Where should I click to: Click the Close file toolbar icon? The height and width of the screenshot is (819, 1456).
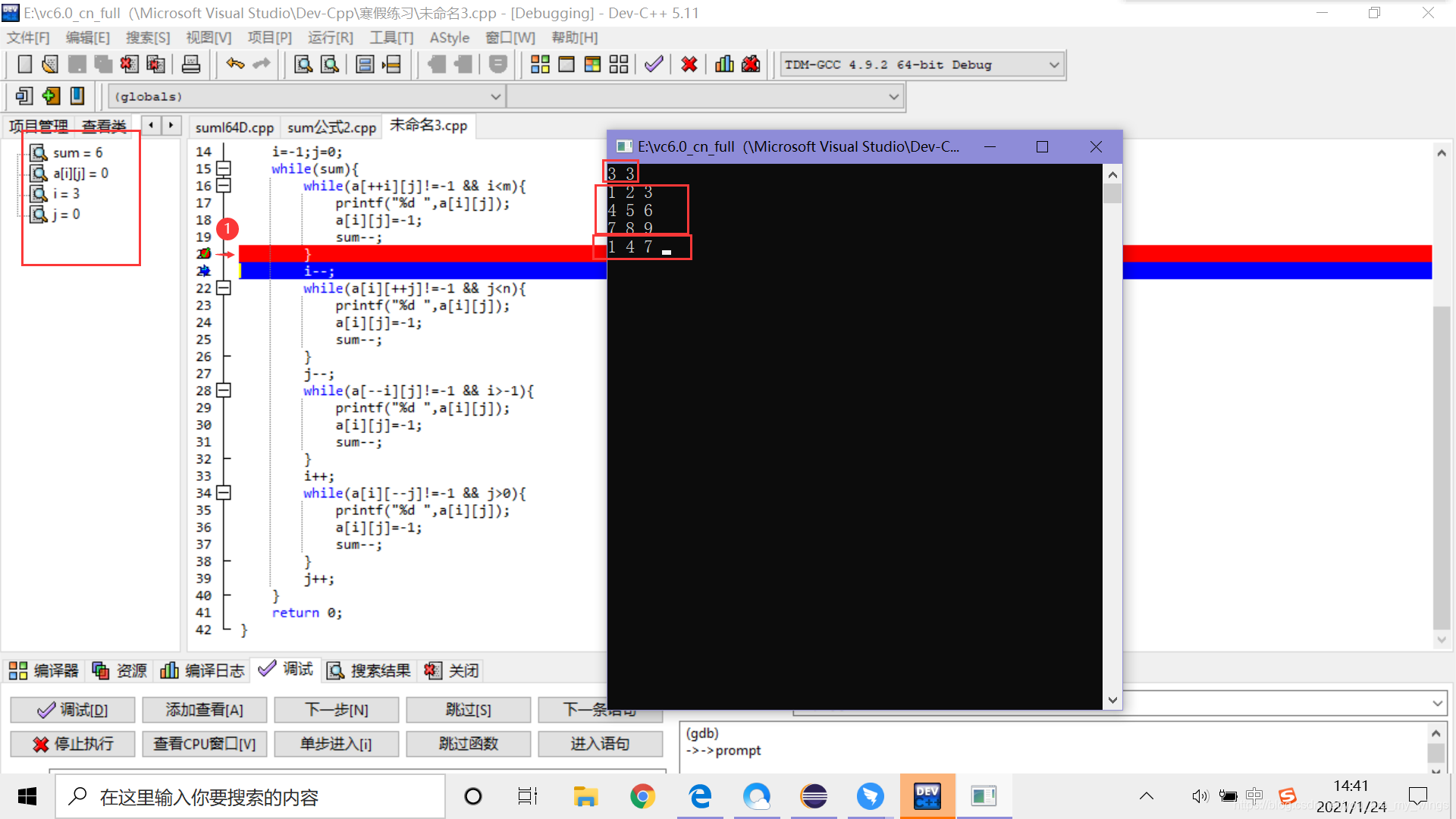(x=130, y=64)
